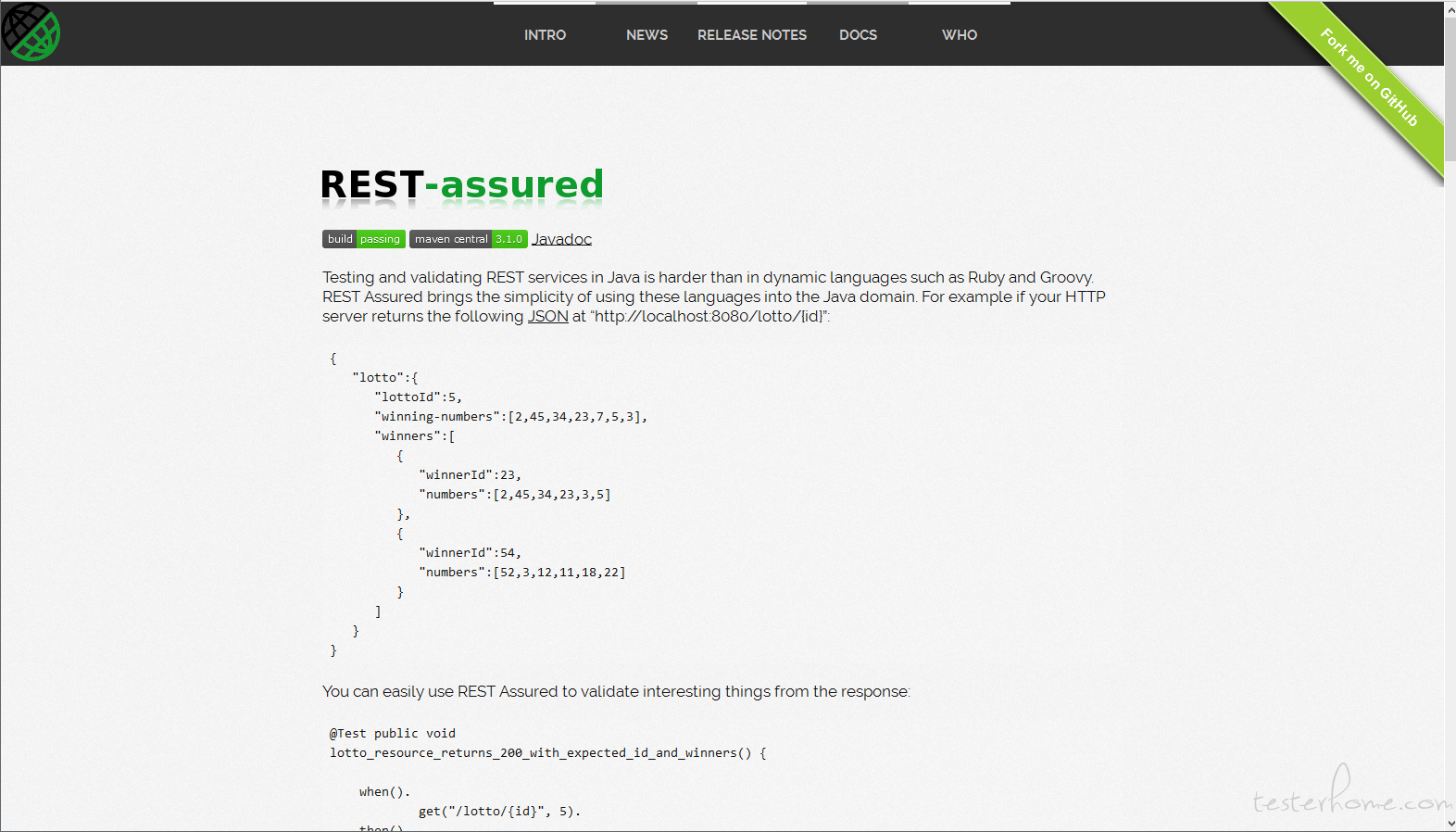Open the WHO navigation tab
Screen dimensions: 1456x832
click(x=960, y=35)
